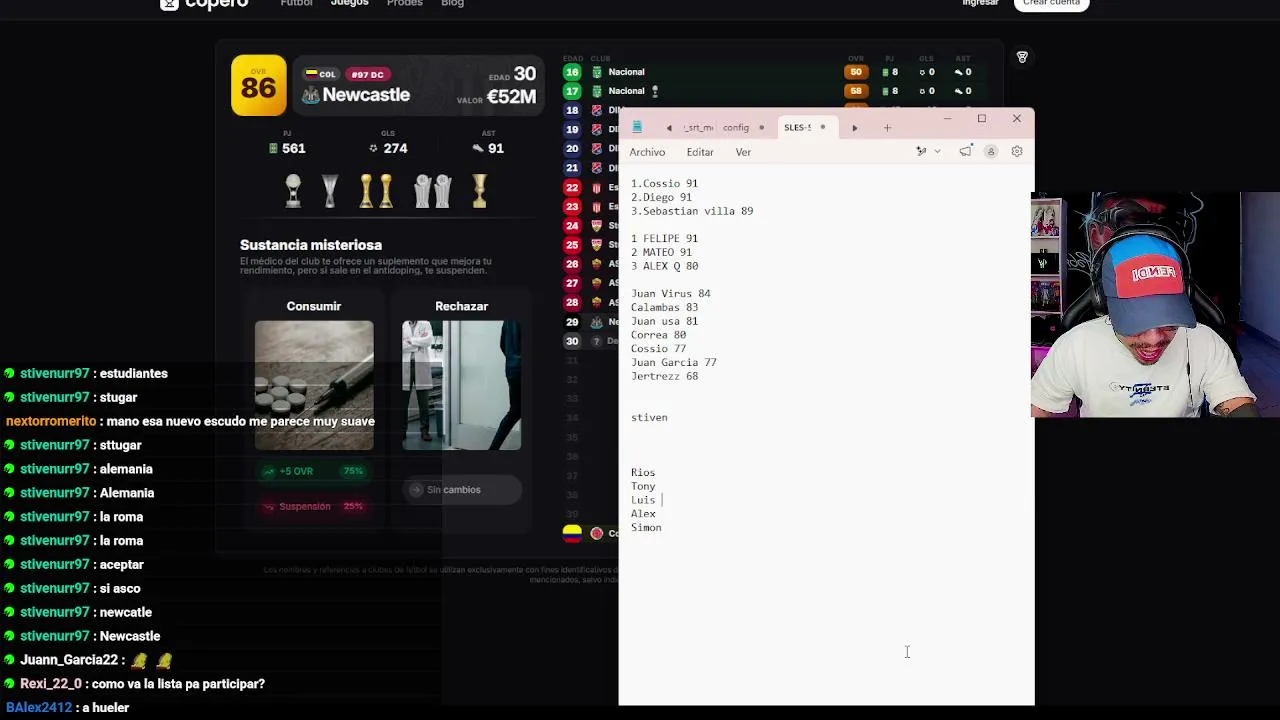The image size is (1280, 720).
Task: Click the Notepad account profile icon
Action: click(x=991, y=151)
